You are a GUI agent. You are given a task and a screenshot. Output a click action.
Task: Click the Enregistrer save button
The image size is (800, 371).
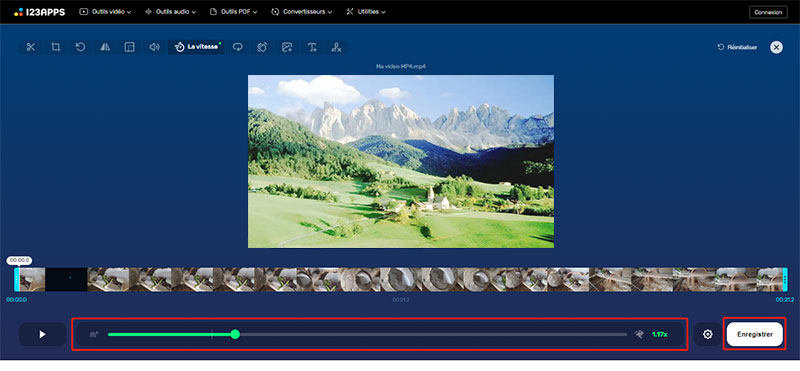tap(755, 334)
